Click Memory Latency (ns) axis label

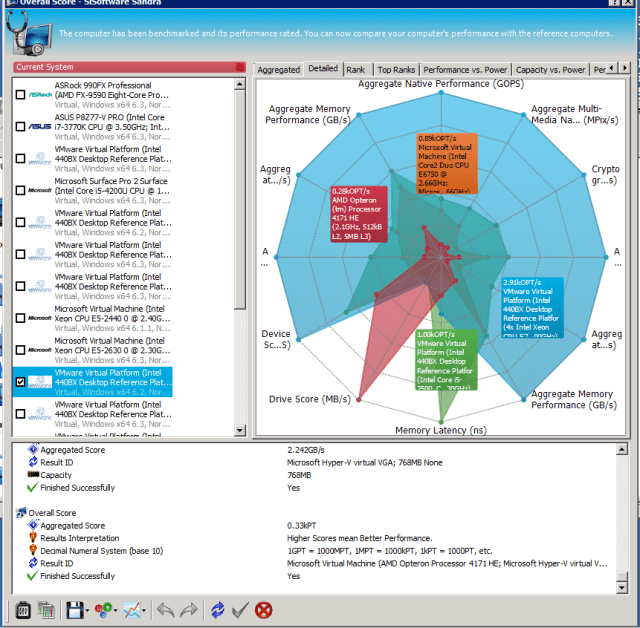tap(441, 430)
